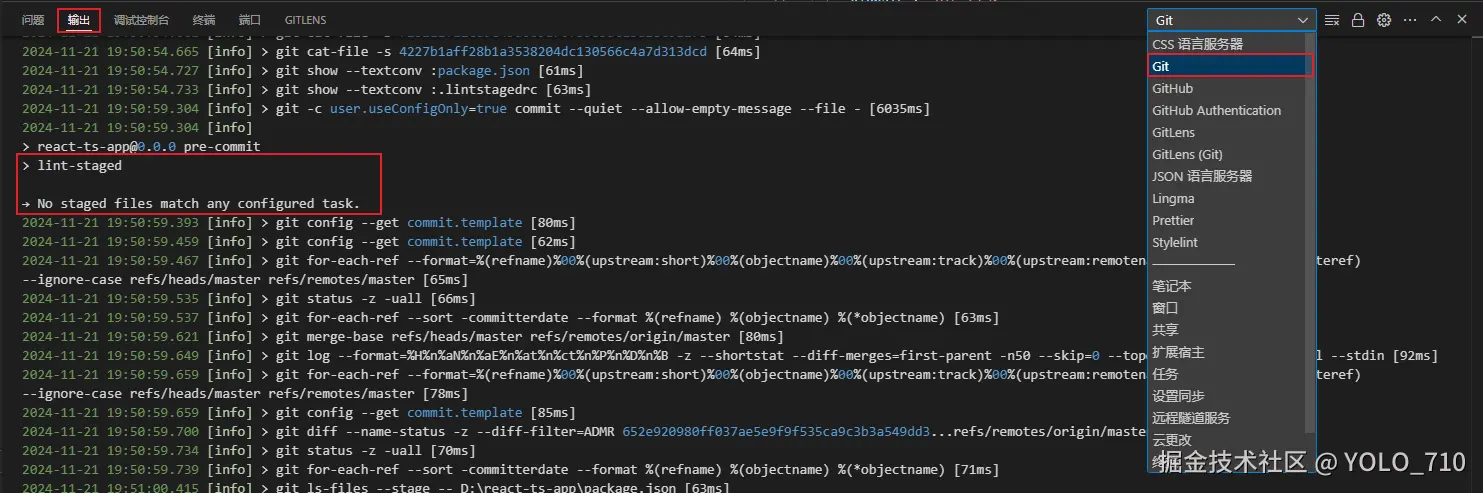Click hash 4227b1aff28b1a3538204dc130566c4a7d313dcd
This screenshot has height=493, width=1483.
click(x=553, y=51)
